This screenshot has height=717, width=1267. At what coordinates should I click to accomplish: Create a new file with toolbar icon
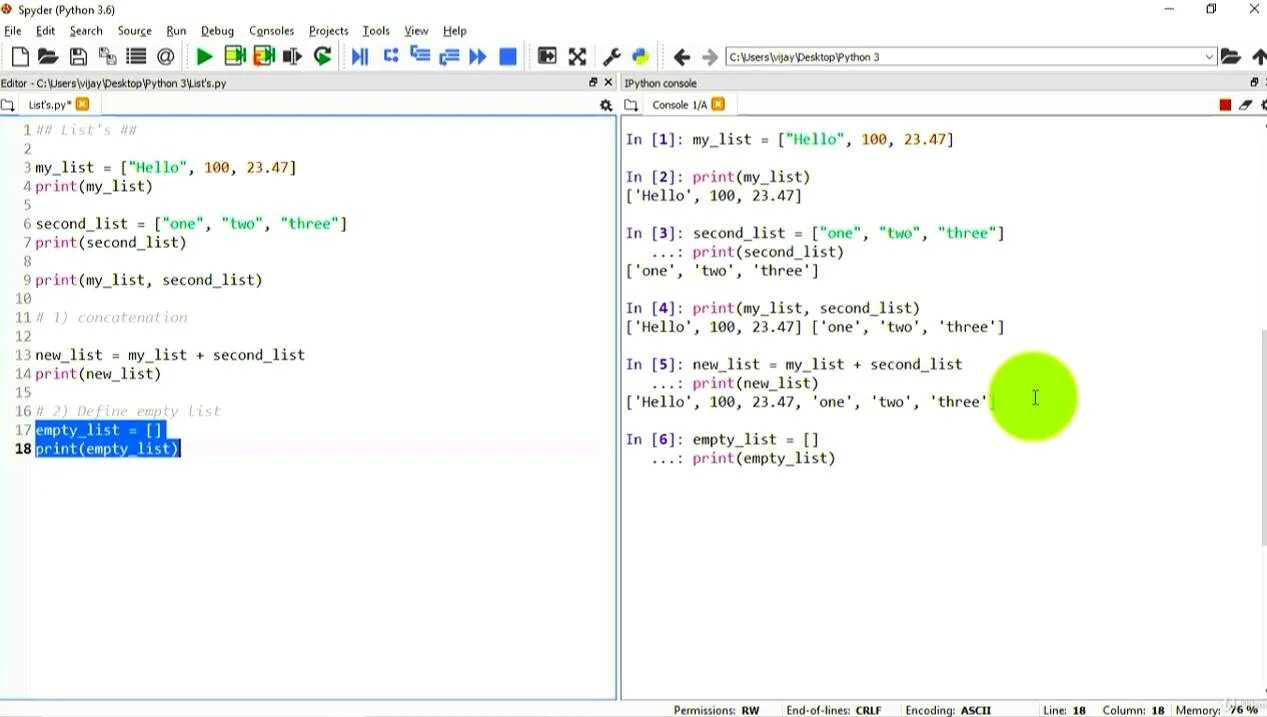[20, 57]
